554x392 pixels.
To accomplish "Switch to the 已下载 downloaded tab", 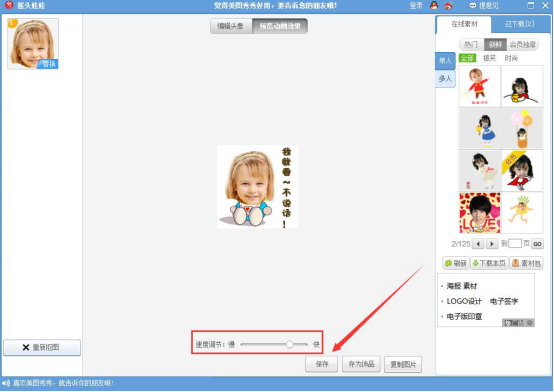I will 519,24.
